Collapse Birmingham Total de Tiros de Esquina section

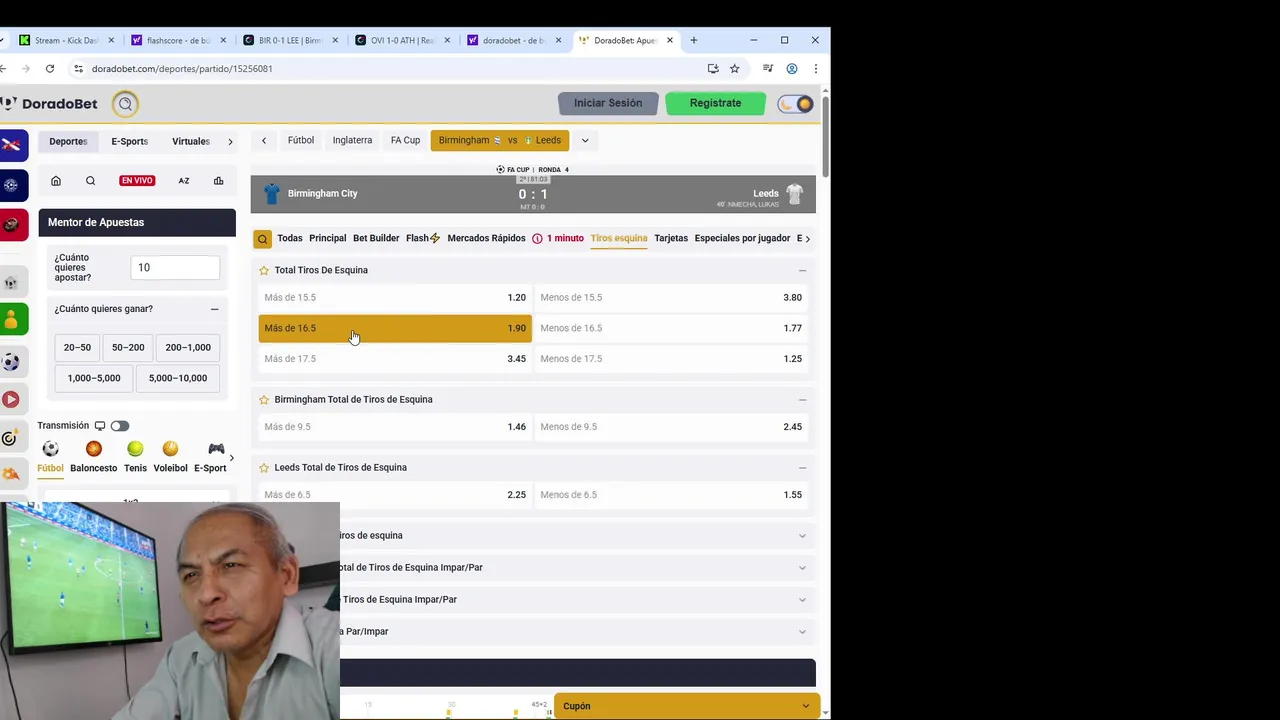point(802,399)
